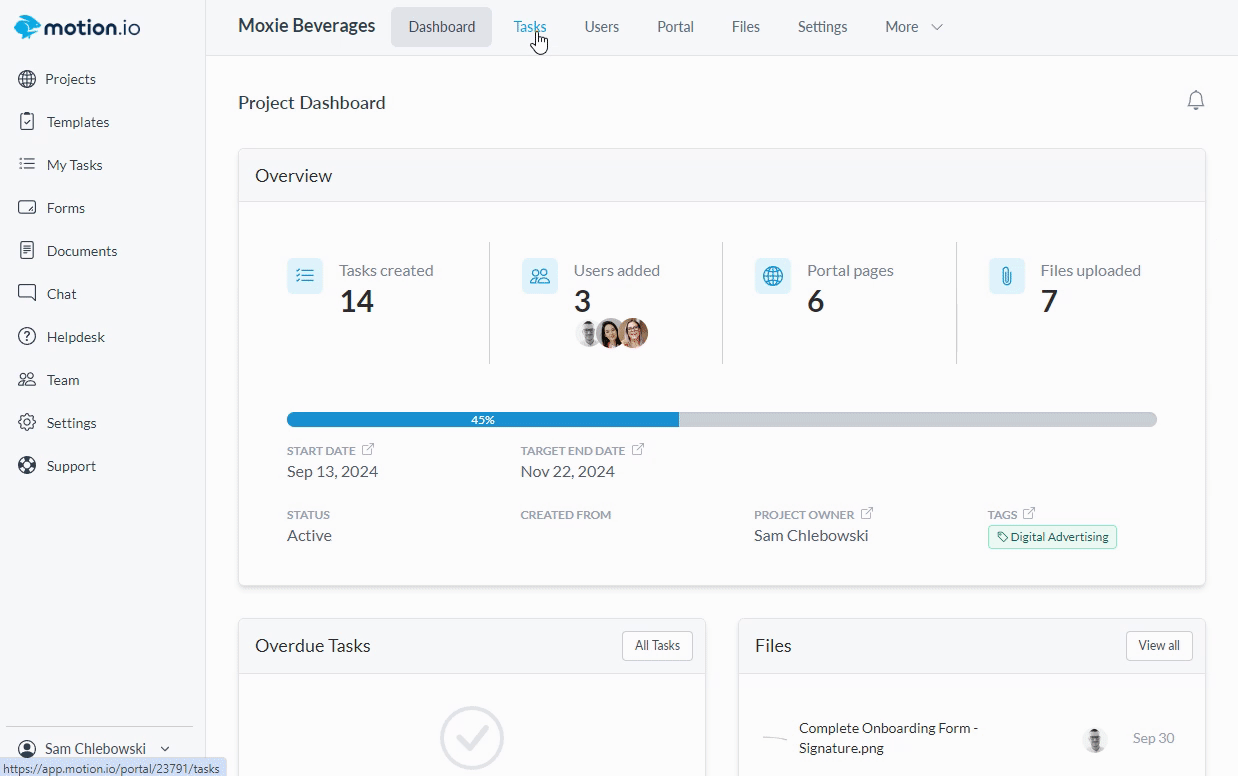
Task: Click the Portal pages globe icon
Action: 772,276
